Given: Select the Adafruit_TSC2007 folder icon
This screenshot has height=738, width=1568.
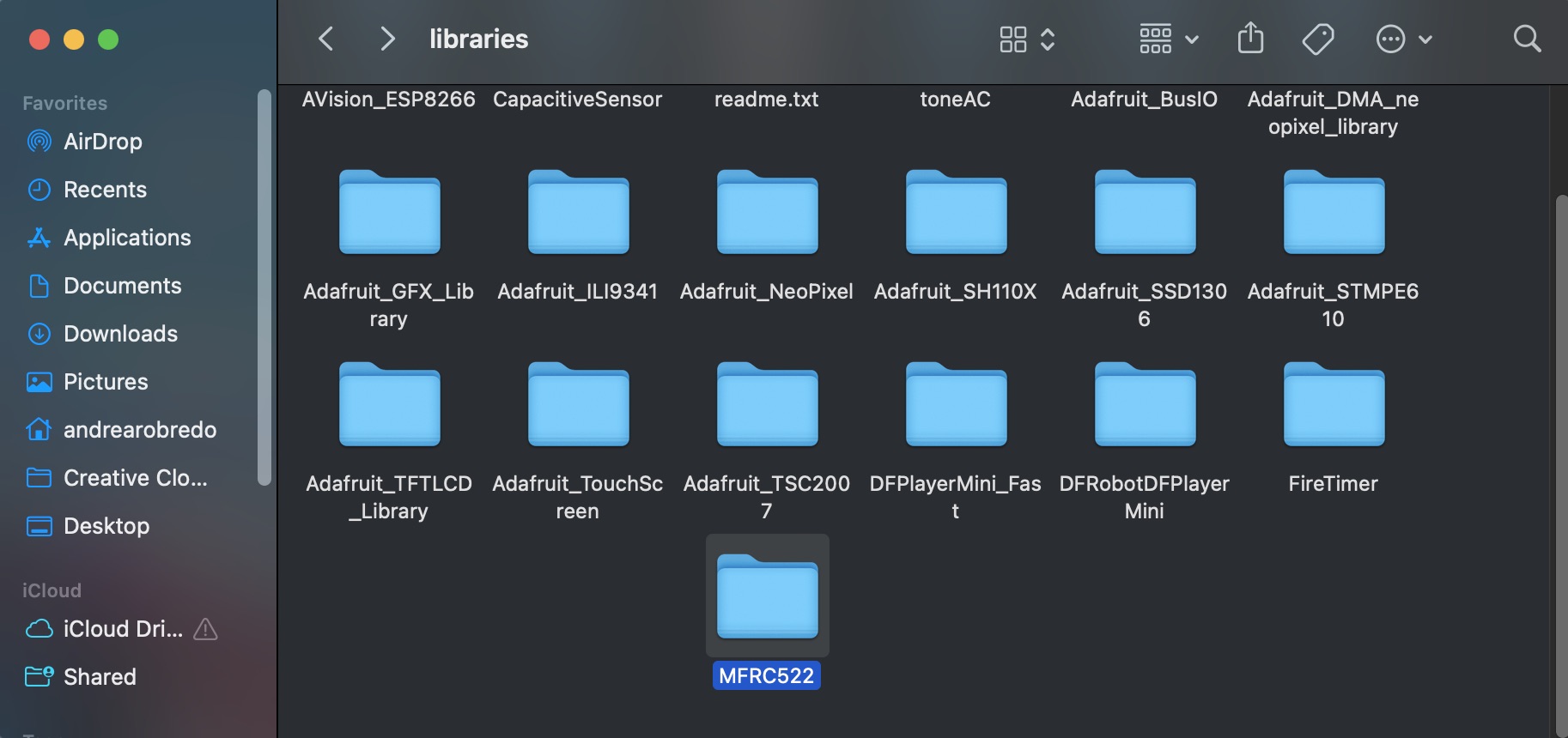Looking at the screenshot, I should [767, 404].
